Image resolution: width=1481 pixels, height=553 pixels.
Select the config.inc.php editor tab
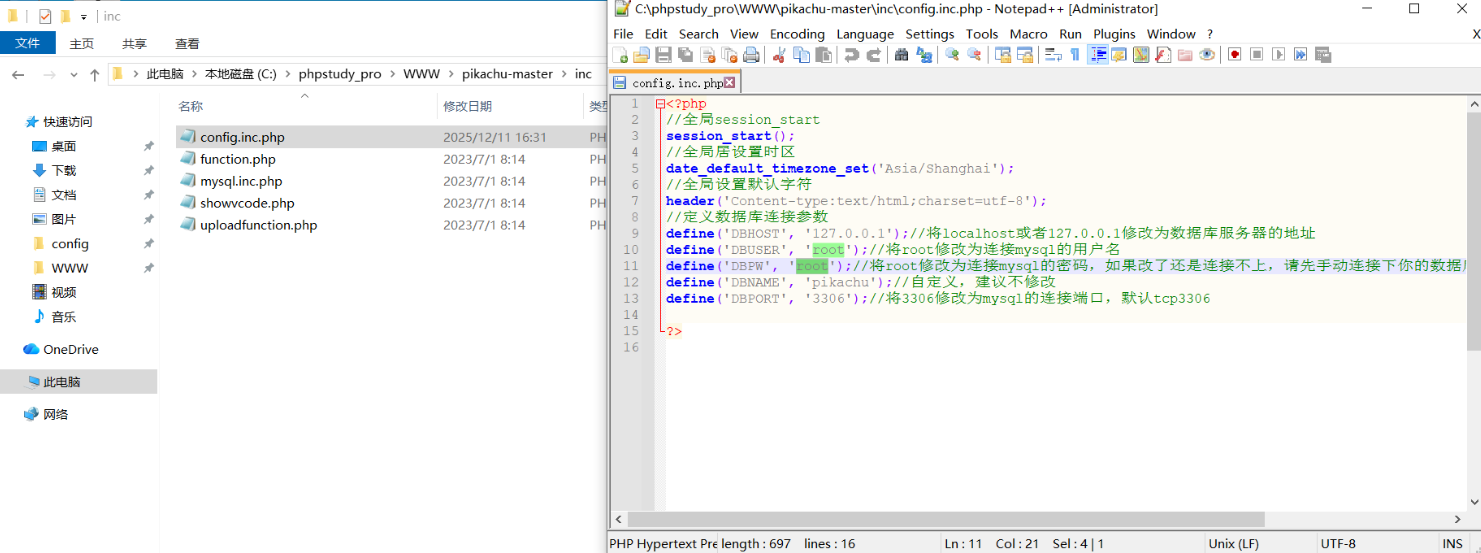[x=674, y=83]
